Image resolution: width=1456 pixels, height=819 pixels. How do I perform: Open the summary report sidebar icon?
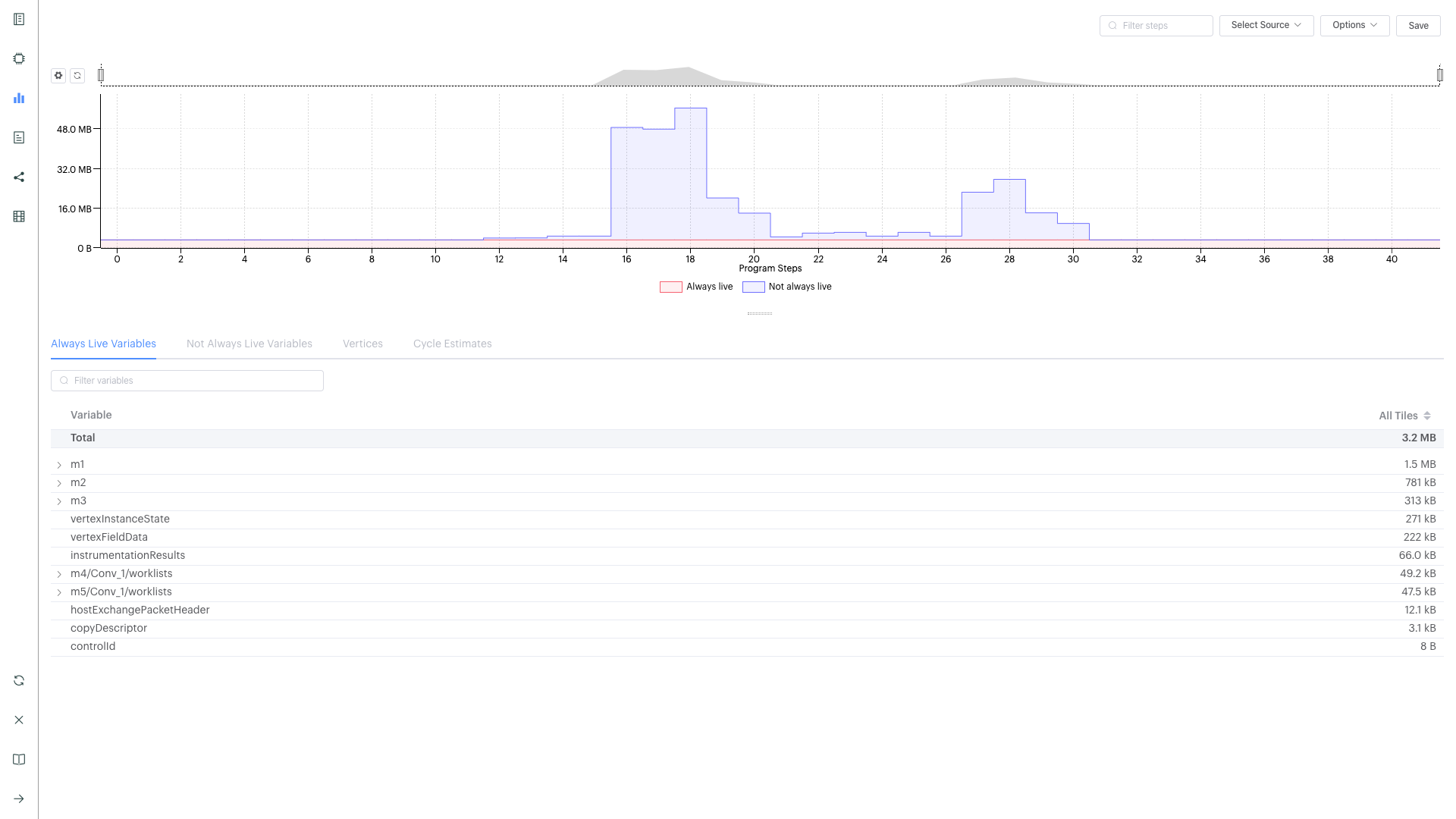coord(19,19)
